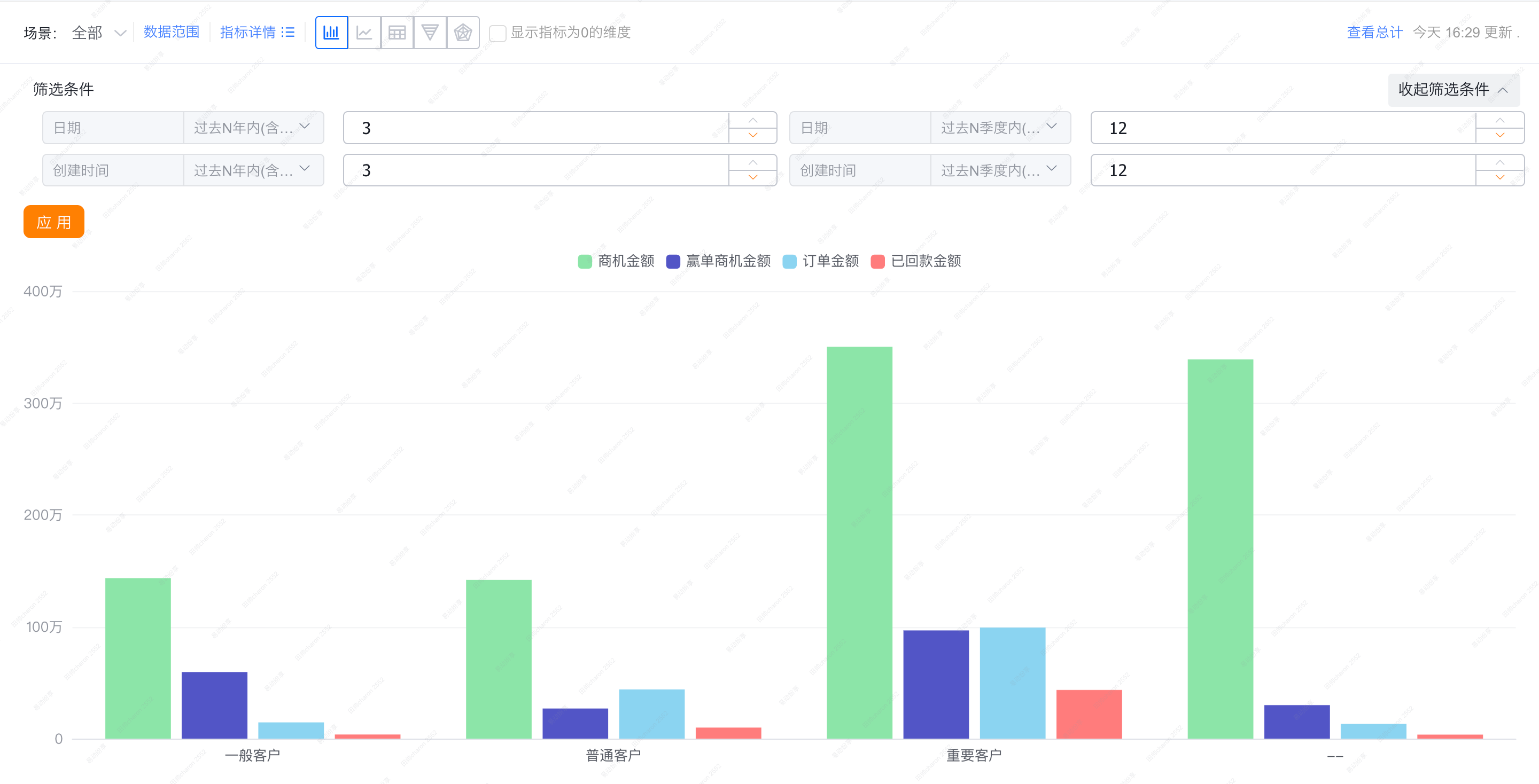Switch to radar chart view
Screen dimensions: 1539x784
pos(462,32)
